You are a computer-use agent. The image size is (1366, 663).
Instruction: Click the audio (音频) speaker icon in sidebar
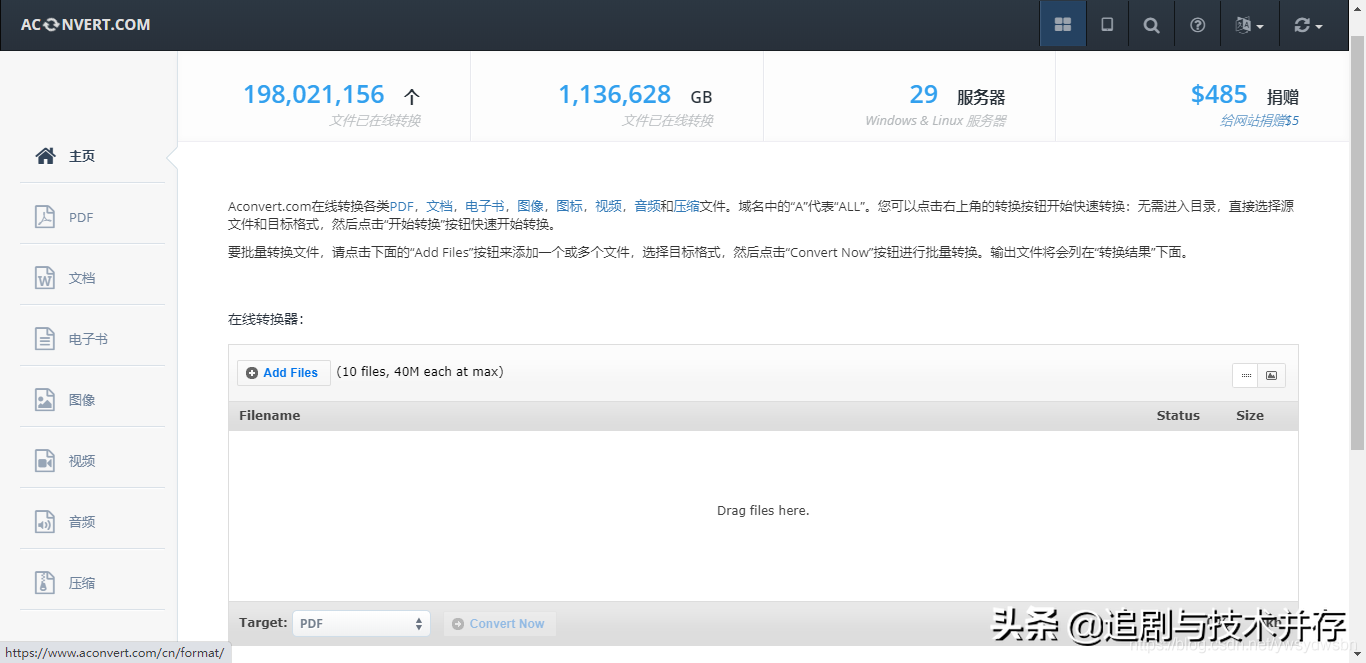(x=45, y=522)
